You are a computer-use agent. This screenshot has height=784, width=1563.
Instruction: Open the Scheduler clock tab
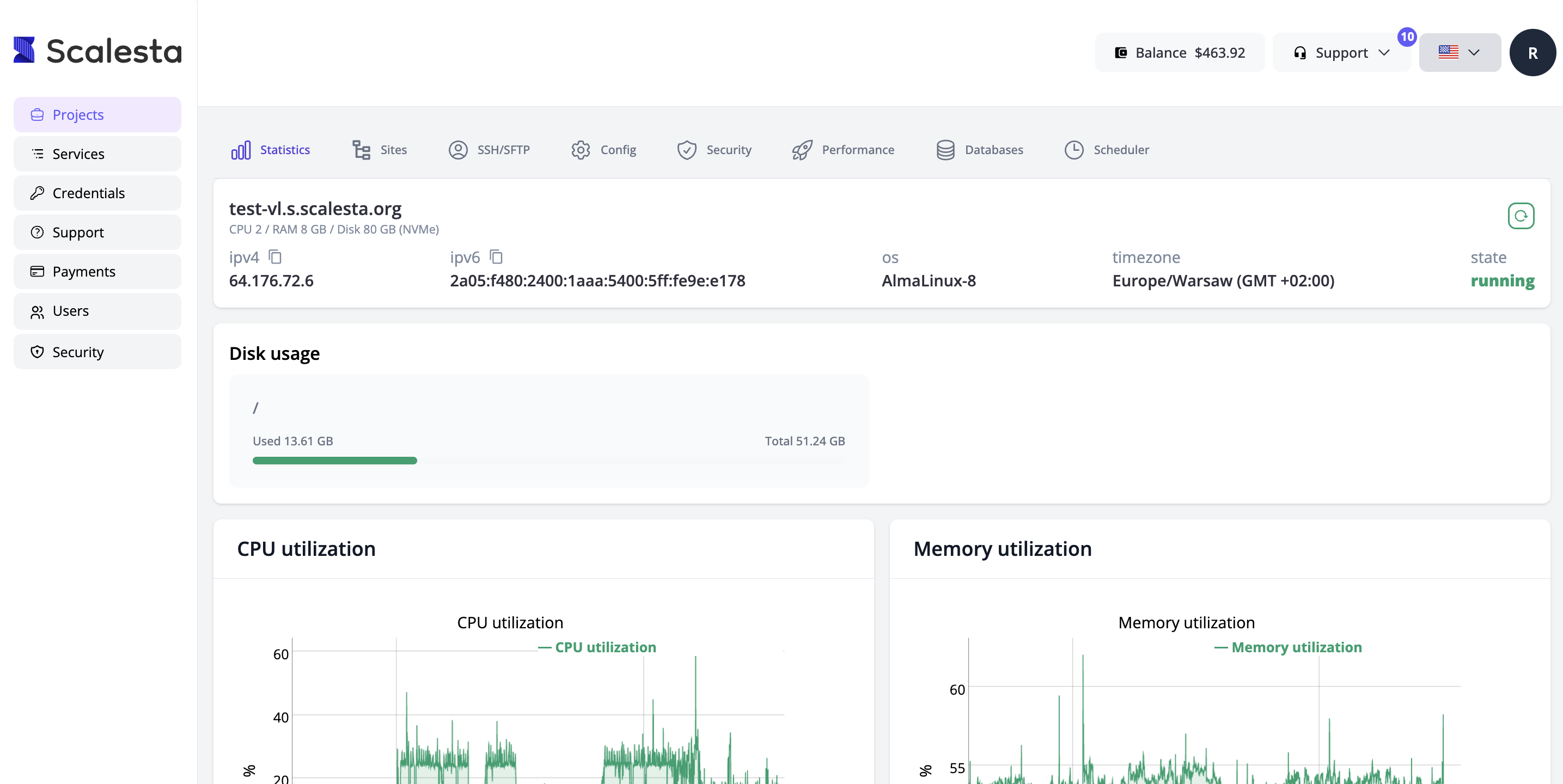[1107, 150]
